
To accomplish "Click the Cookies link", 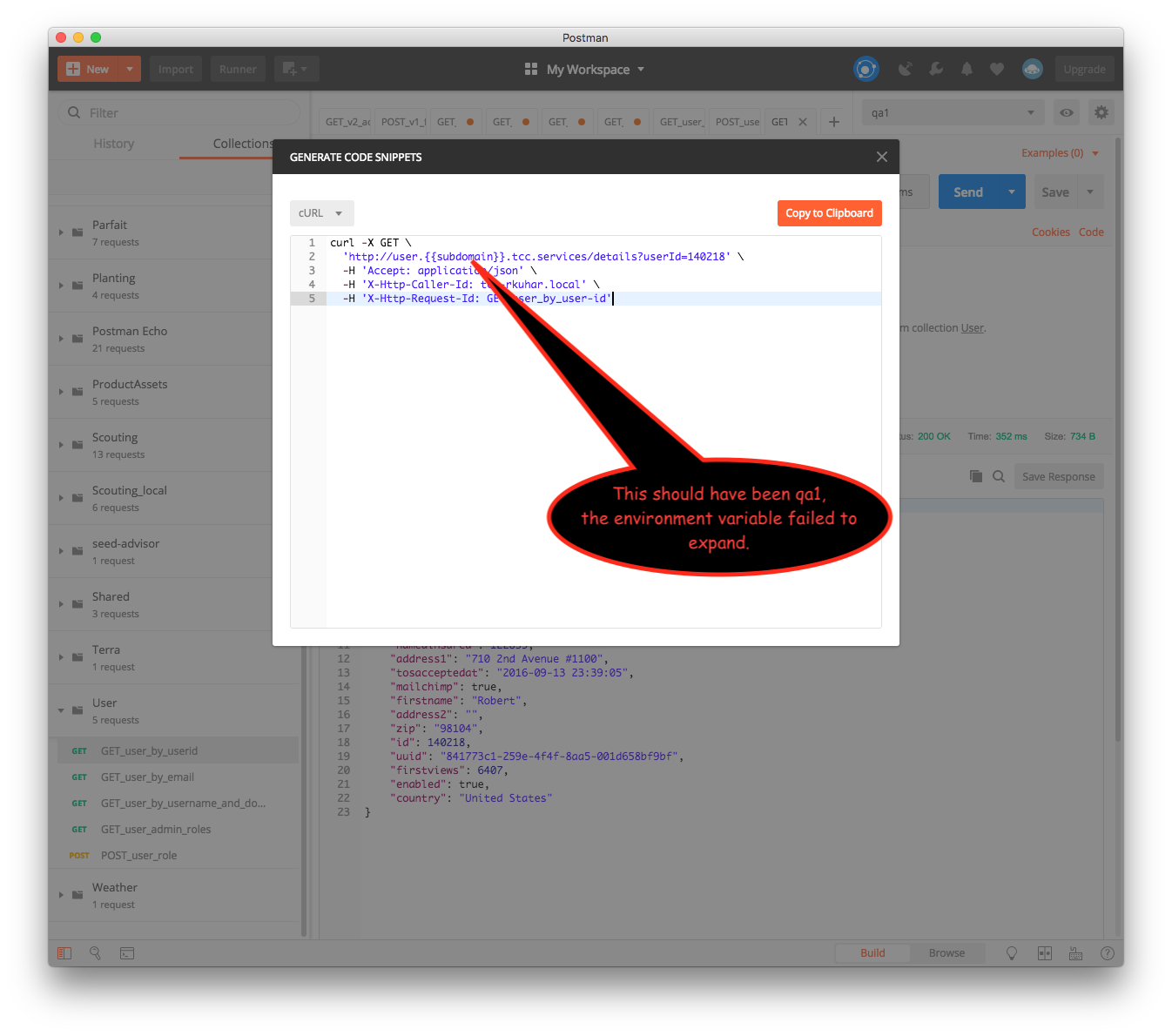I will (1051, 232).
